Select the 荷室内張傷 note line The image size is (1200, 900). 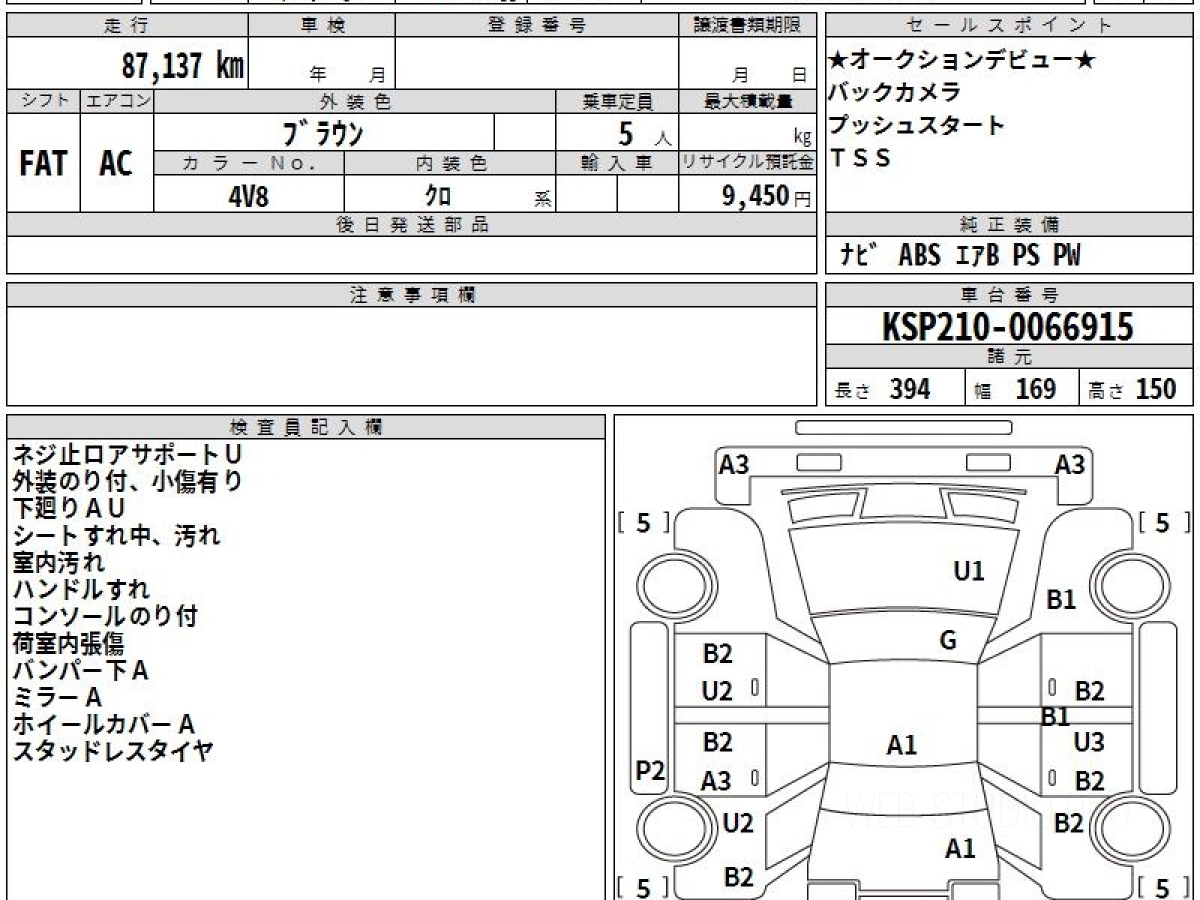(68, 644)
